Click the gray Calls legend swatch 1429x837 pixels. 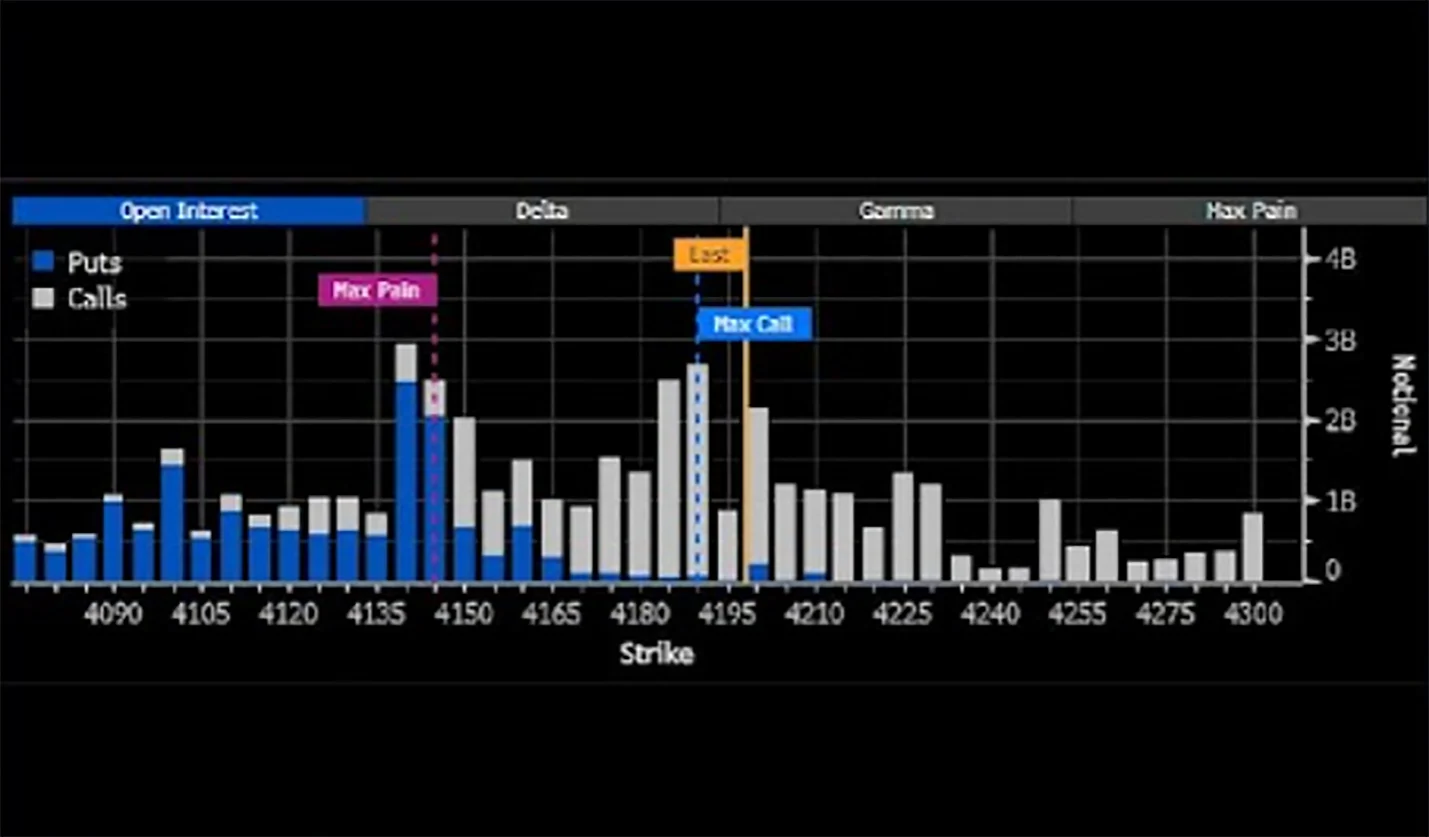point(42,298)
